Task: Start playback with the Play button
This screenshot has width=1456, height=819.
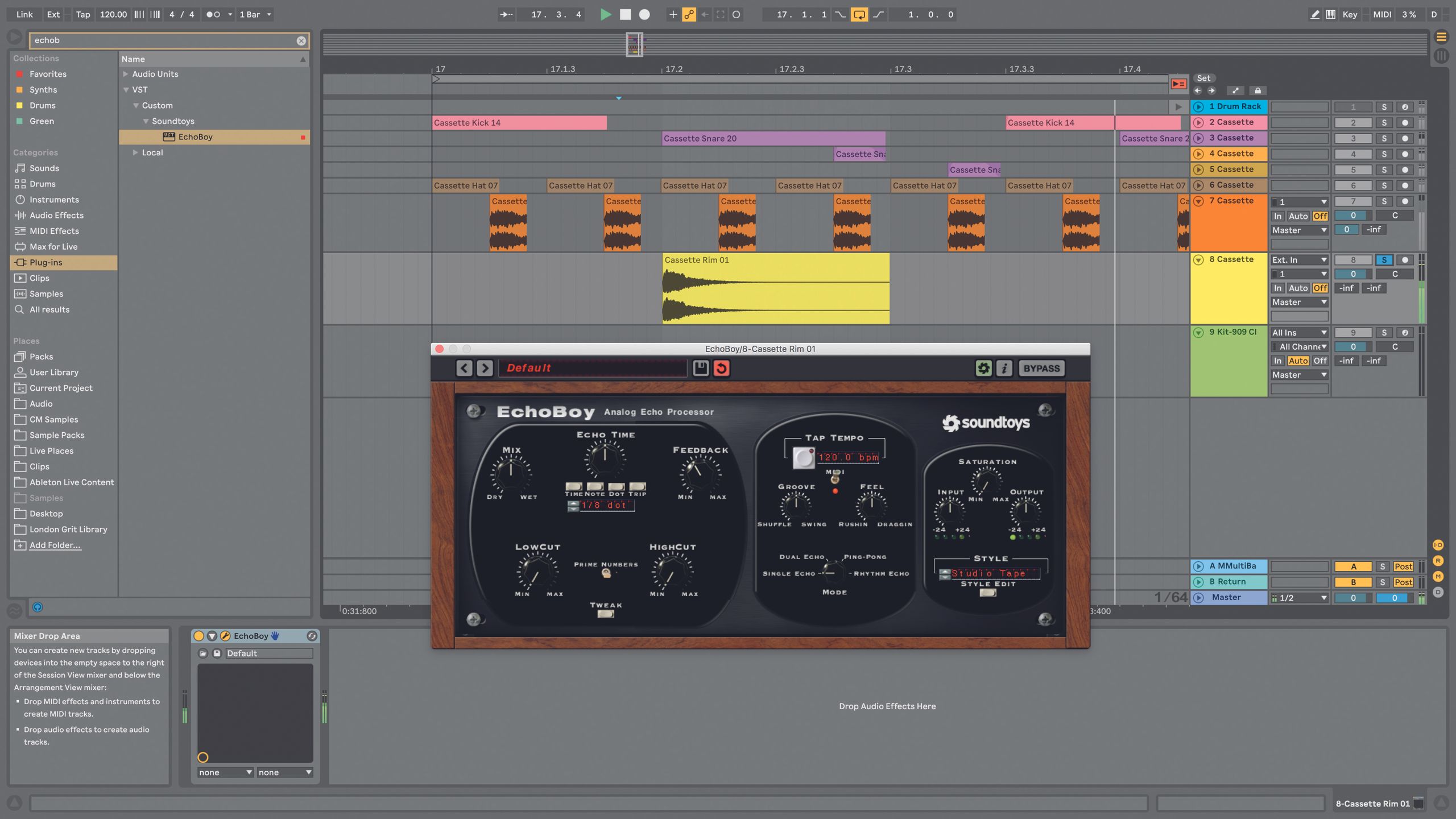Action: (x=606, y=14)
